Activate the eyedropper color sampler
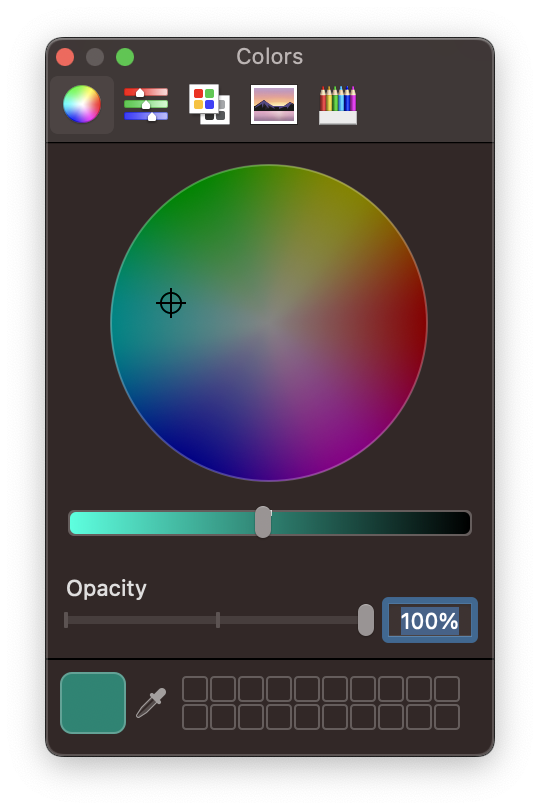This screenshot has height=810, width=540. (x=151, y=703)
